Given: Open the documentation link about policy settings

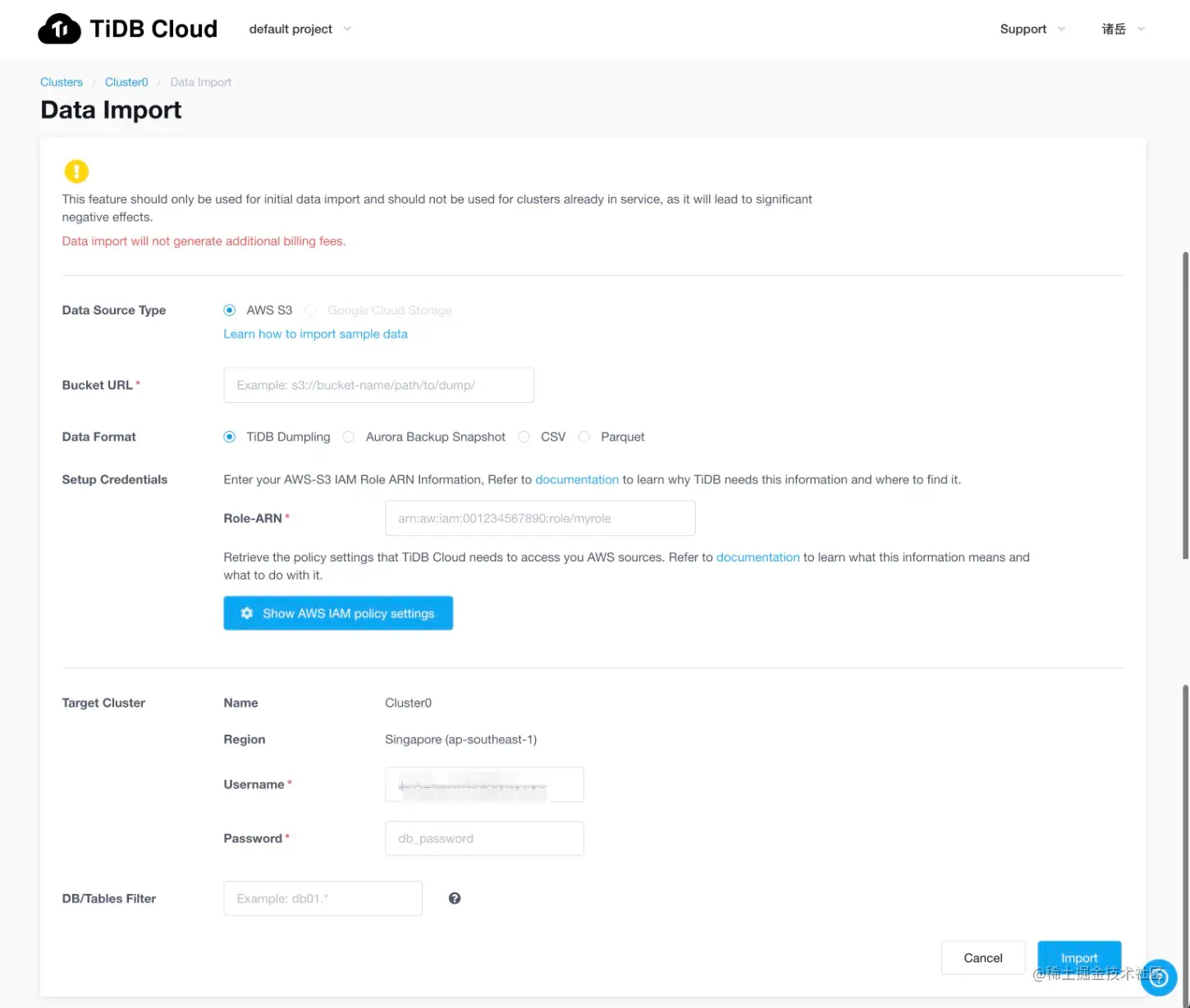Looking at the screenshot, I should [x=757, y=557].
